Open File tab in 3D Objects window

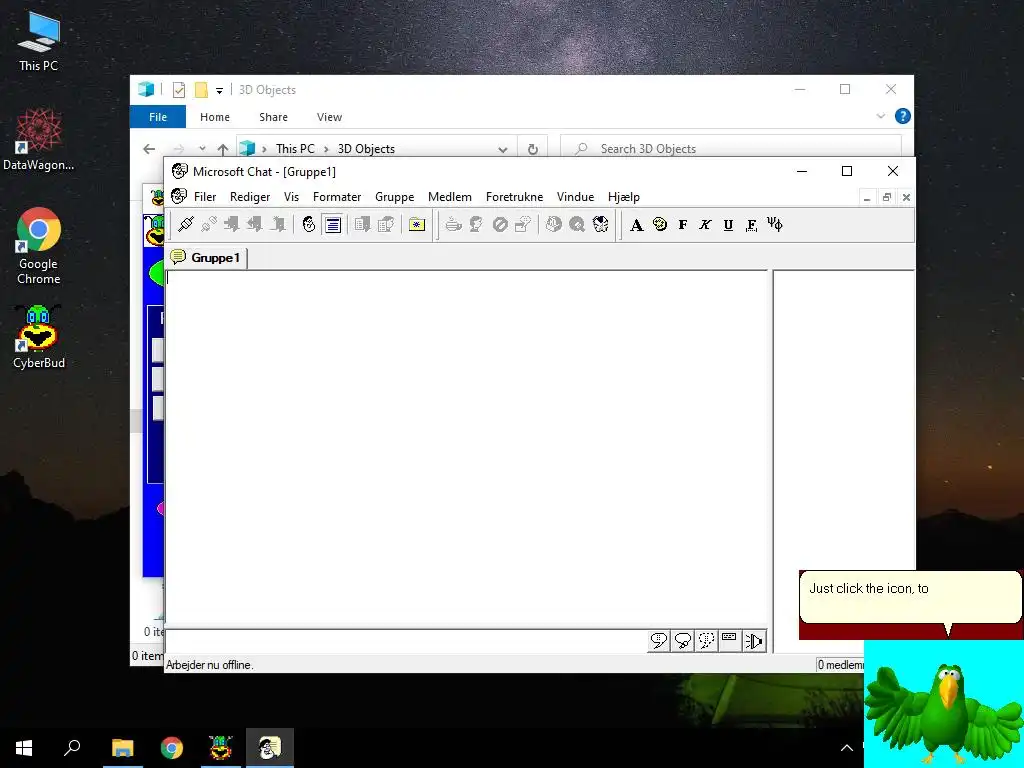tap(158, 117)
